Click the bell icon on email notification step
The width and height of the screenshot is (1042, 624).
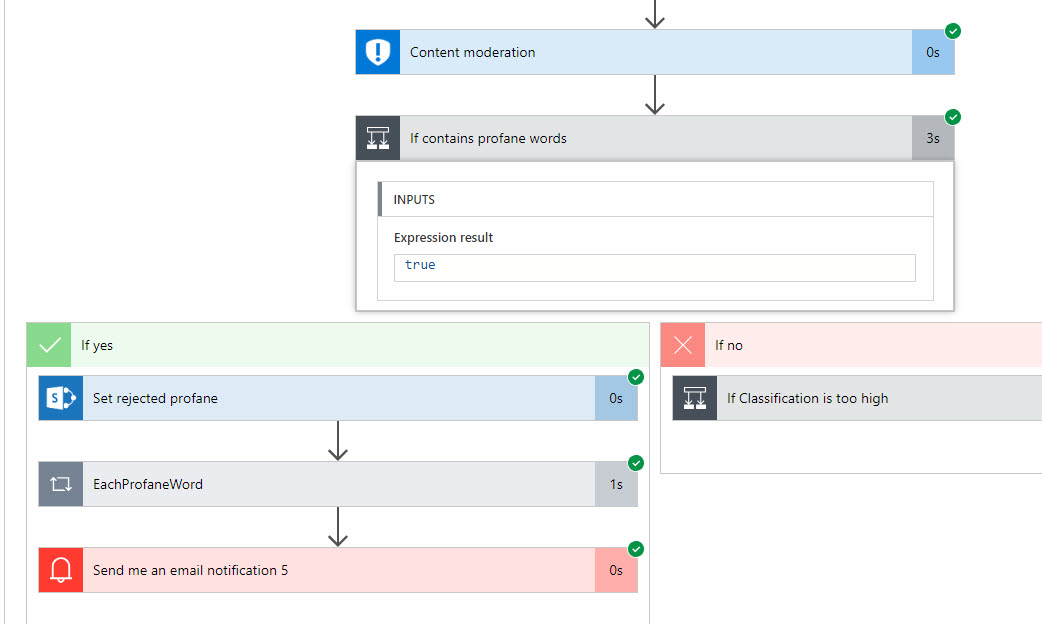pos(60,570)
